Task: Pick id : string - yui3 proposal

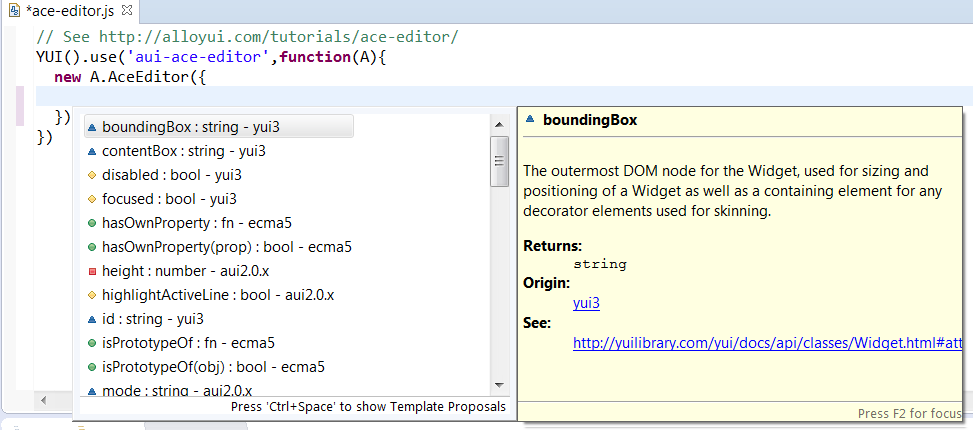Action: pos(153,319)
